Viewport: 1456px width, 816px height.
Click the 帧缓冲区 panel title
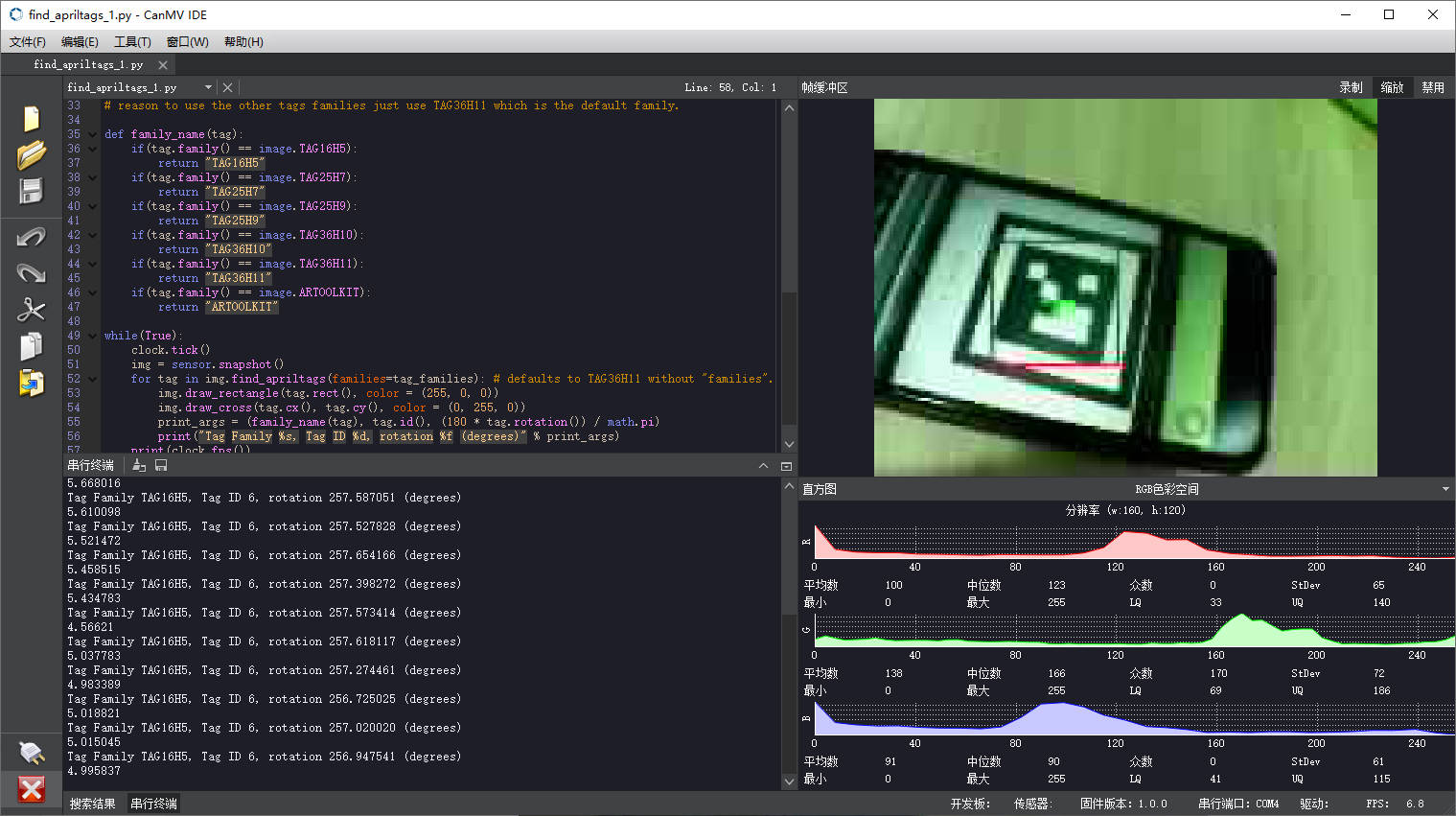(x=824, y=87)
